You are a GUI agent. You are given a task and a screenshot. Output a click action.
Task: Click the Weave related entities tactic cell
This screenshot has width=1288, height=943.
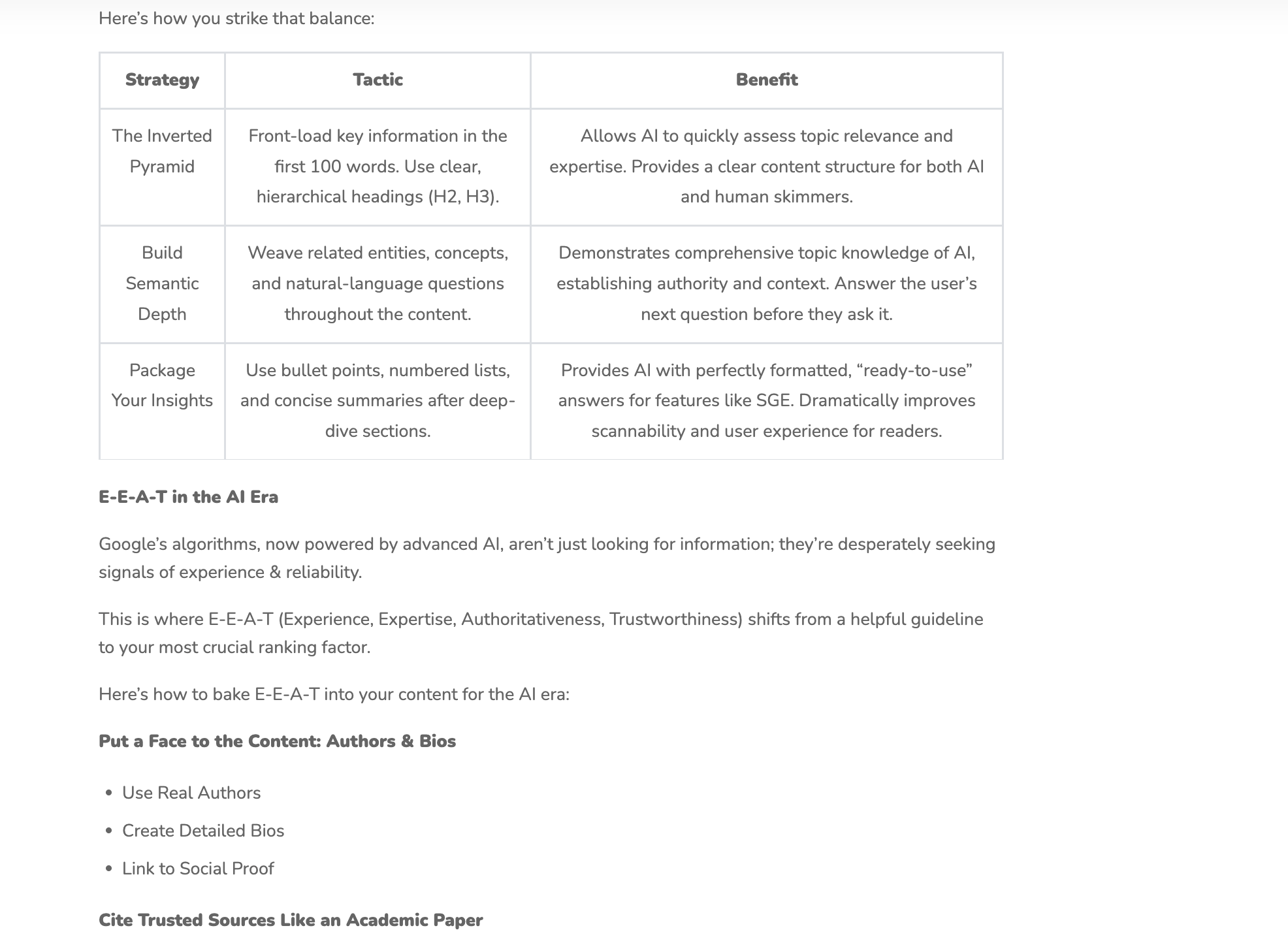[x=378, y=283]
